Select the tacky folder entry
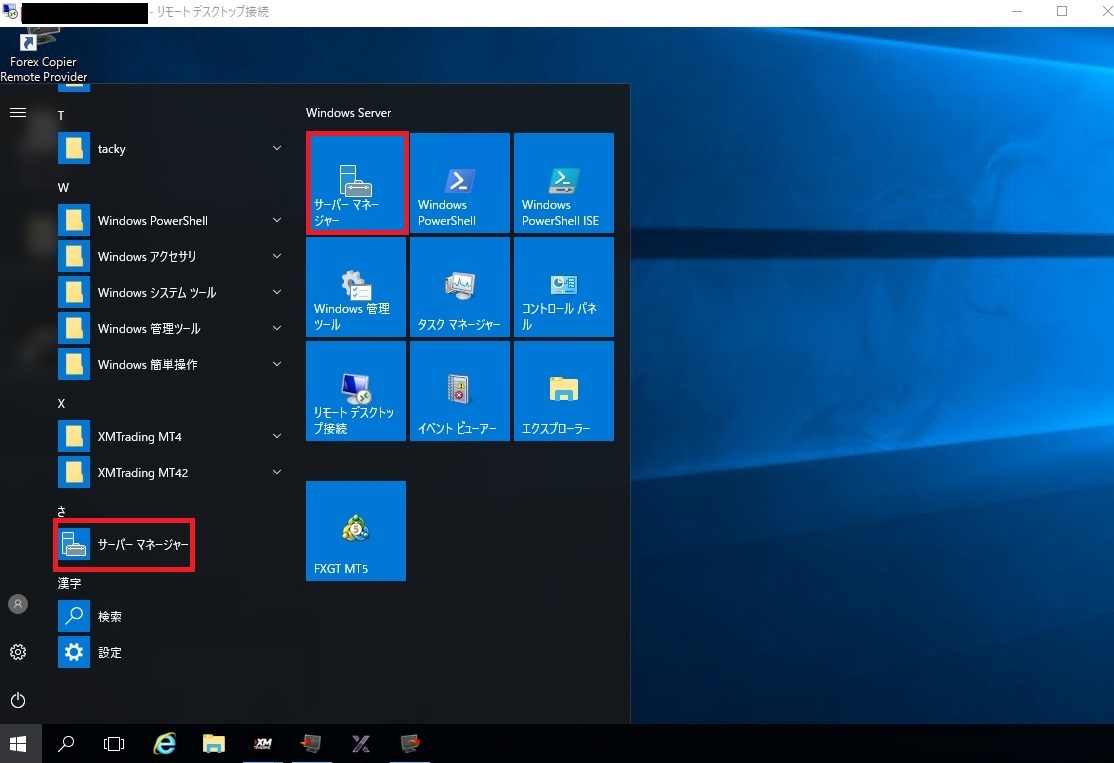The image size is (1114, 763). (171, 148)
